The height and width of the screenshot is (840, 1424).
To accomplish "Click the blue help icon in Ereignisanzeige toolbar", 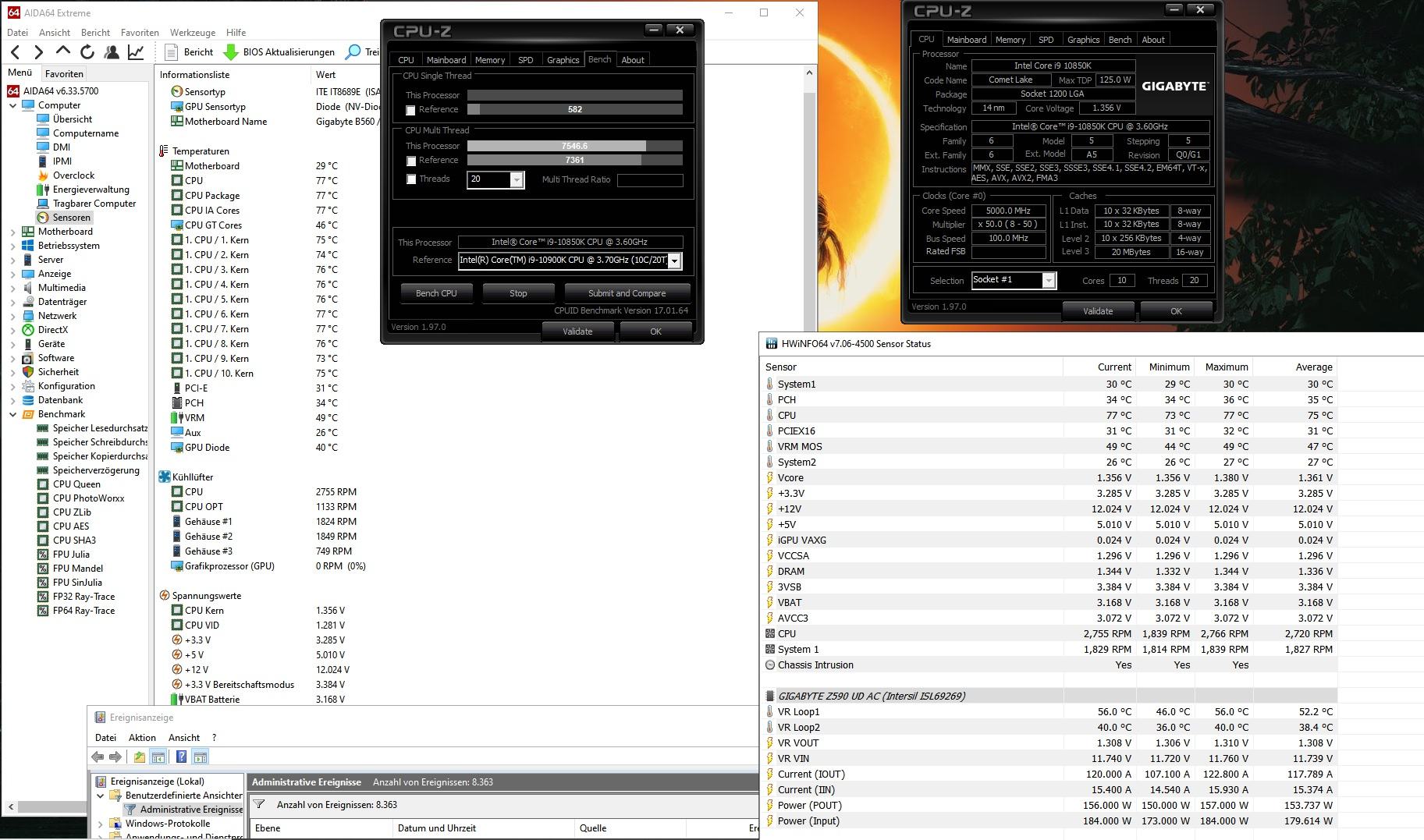I will click(x=181, y=757).
